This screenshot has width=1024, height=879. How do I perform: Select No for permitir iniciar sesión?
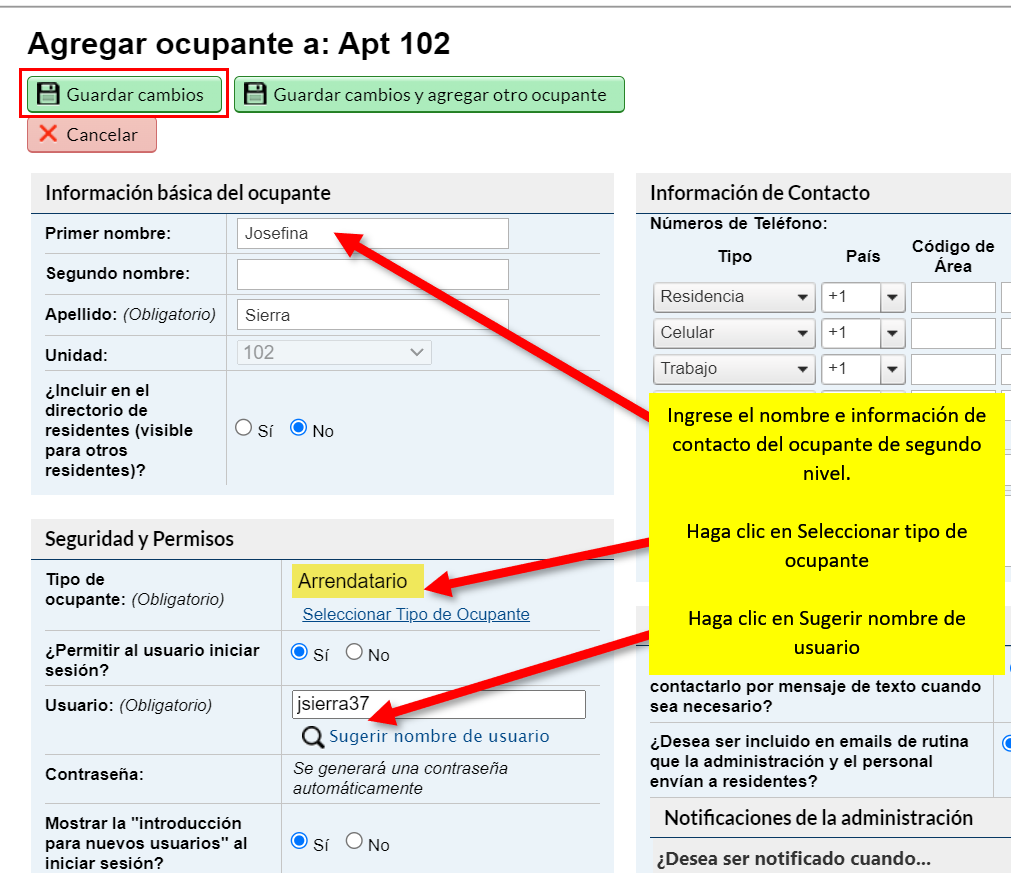tap(354, 652)
